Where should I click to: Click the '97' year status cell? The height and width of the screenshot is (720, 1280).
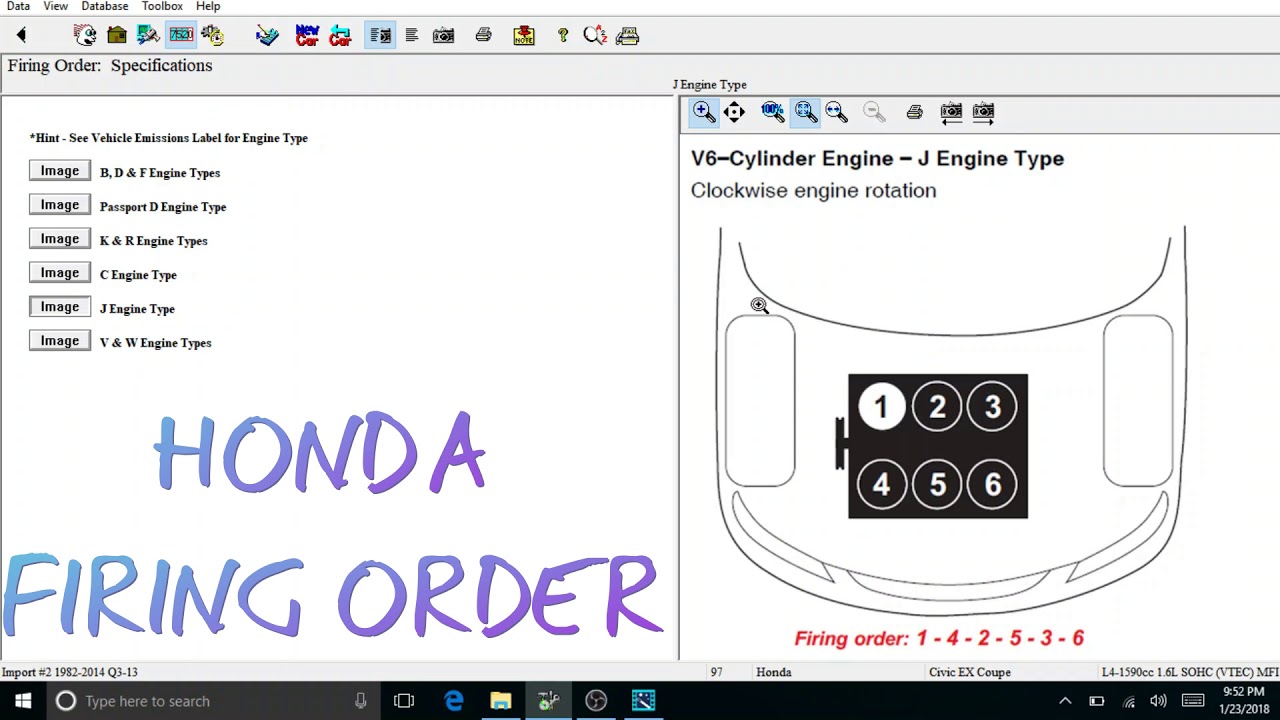pyautogui.click(x=716, y=672)
